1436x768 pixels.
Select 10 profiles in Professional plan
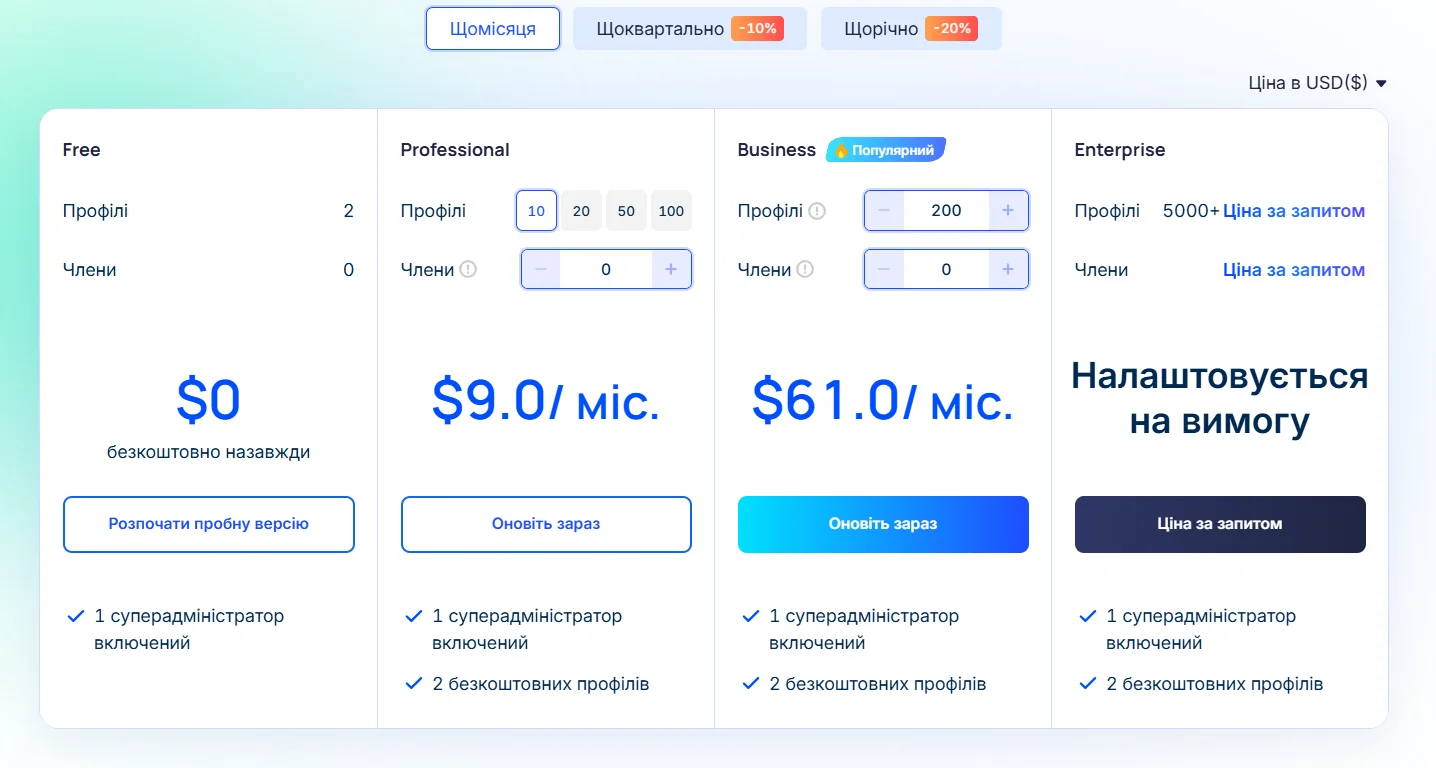click(x=536, y=211)
